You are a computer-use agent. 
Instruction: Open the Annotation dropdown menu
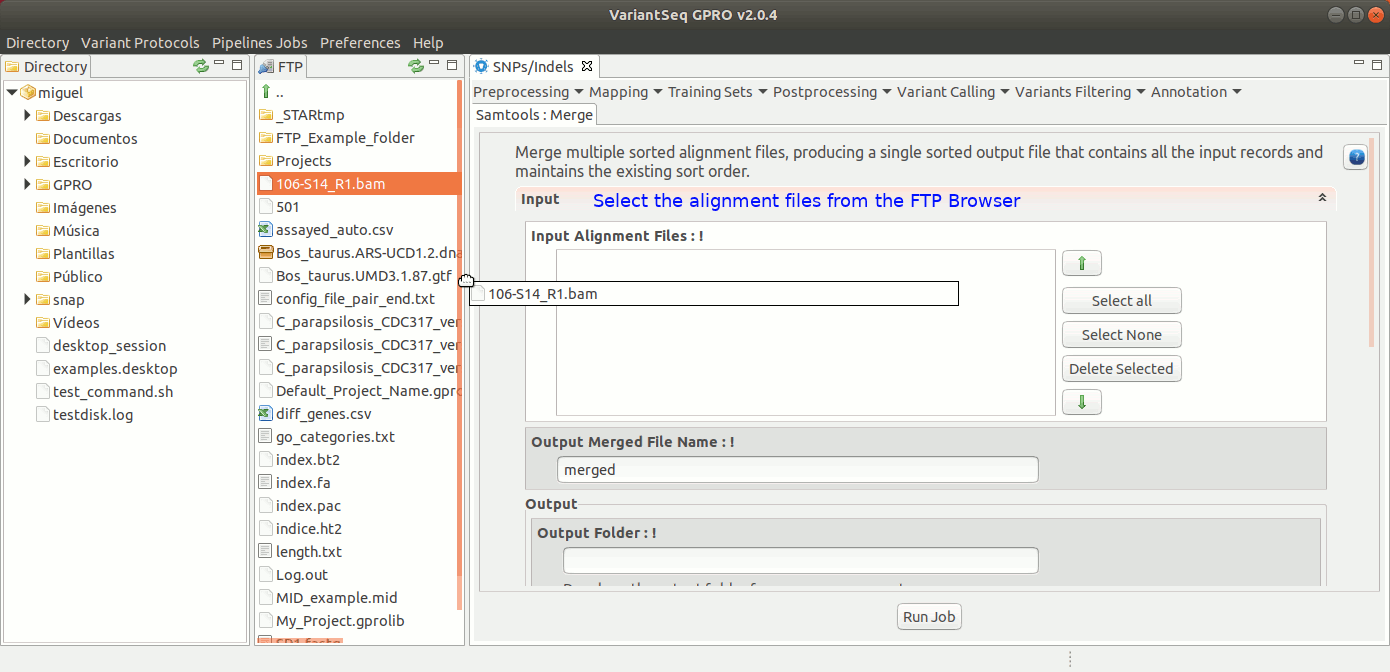coord(1195,92)
